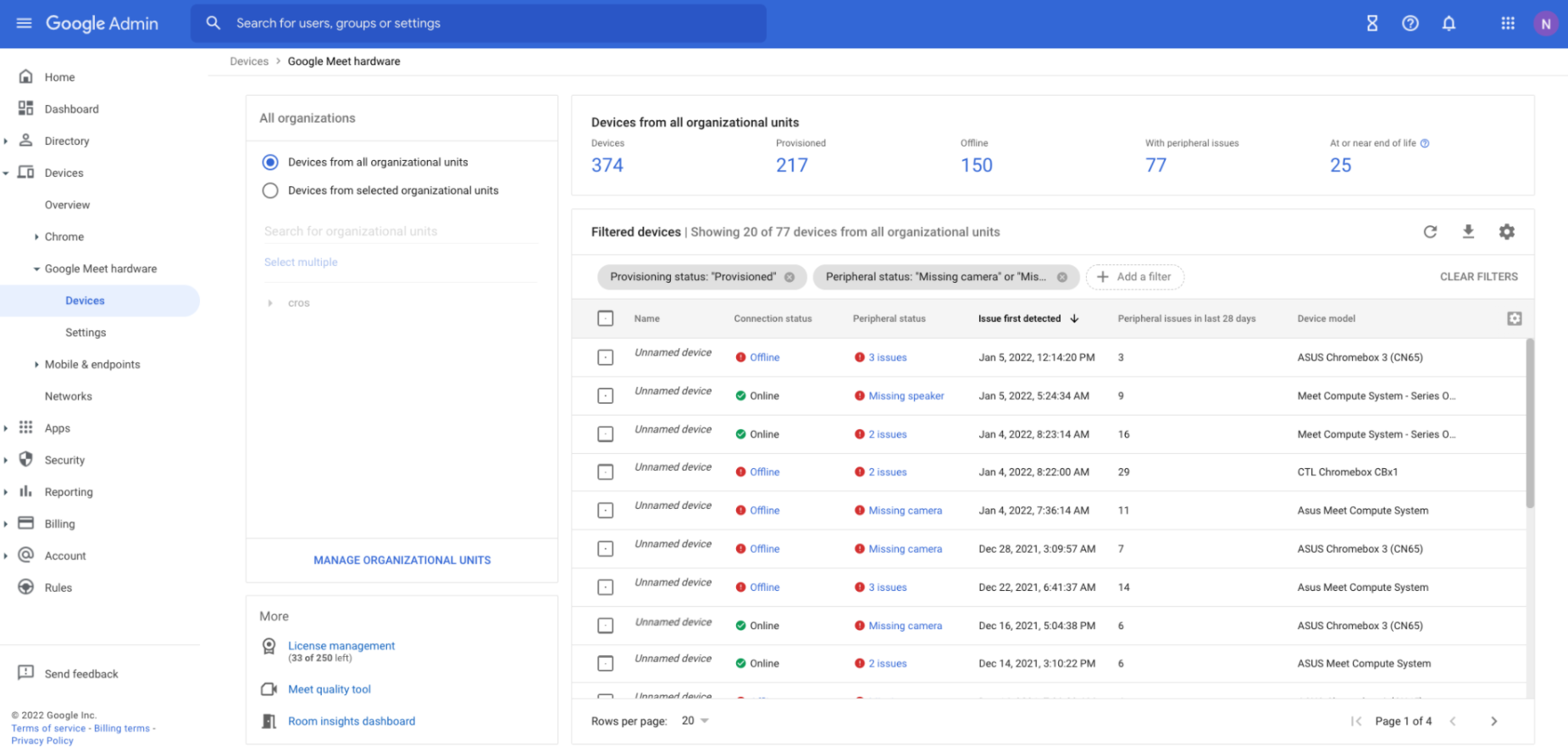This screenshot has width=1568, height=751.
Task: Remove the Provisioning status filter chip
Action: pos(790,277)
